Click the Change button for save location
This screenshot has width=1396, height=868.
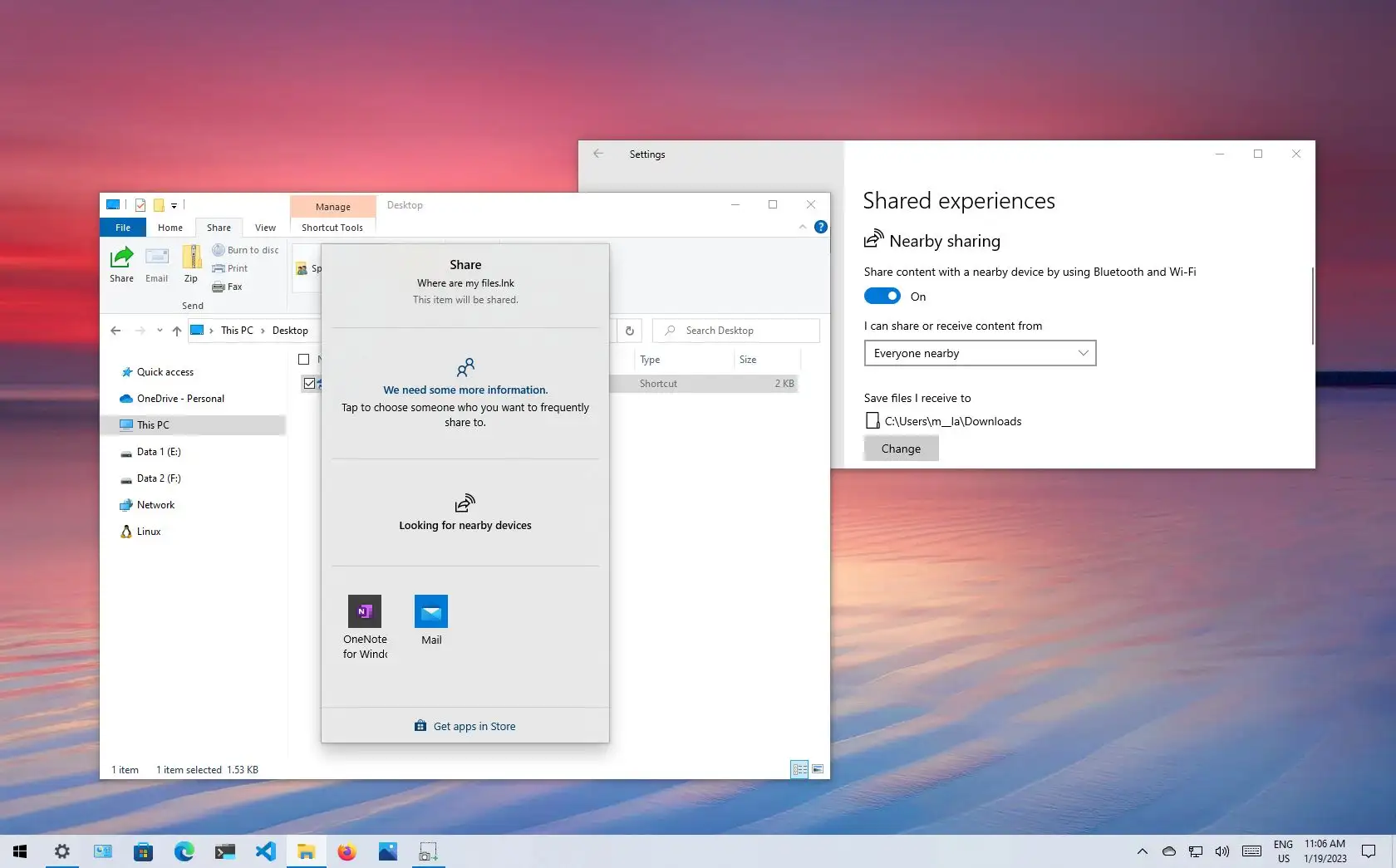coord(901,448)
